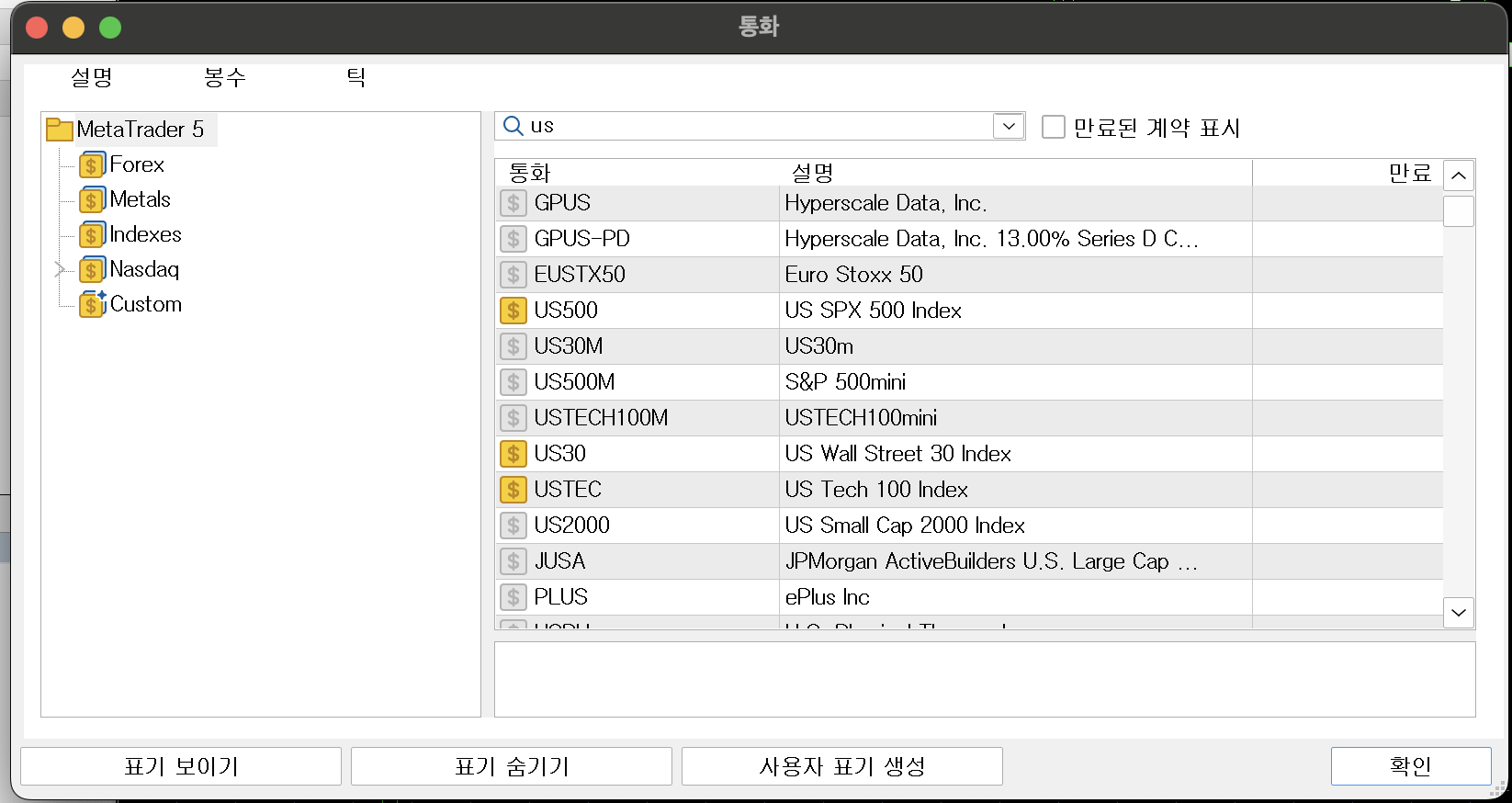Screen dimensions: 1512x803
Task: Click the yellow US30 symbol icon
Action: coord(513,454)
